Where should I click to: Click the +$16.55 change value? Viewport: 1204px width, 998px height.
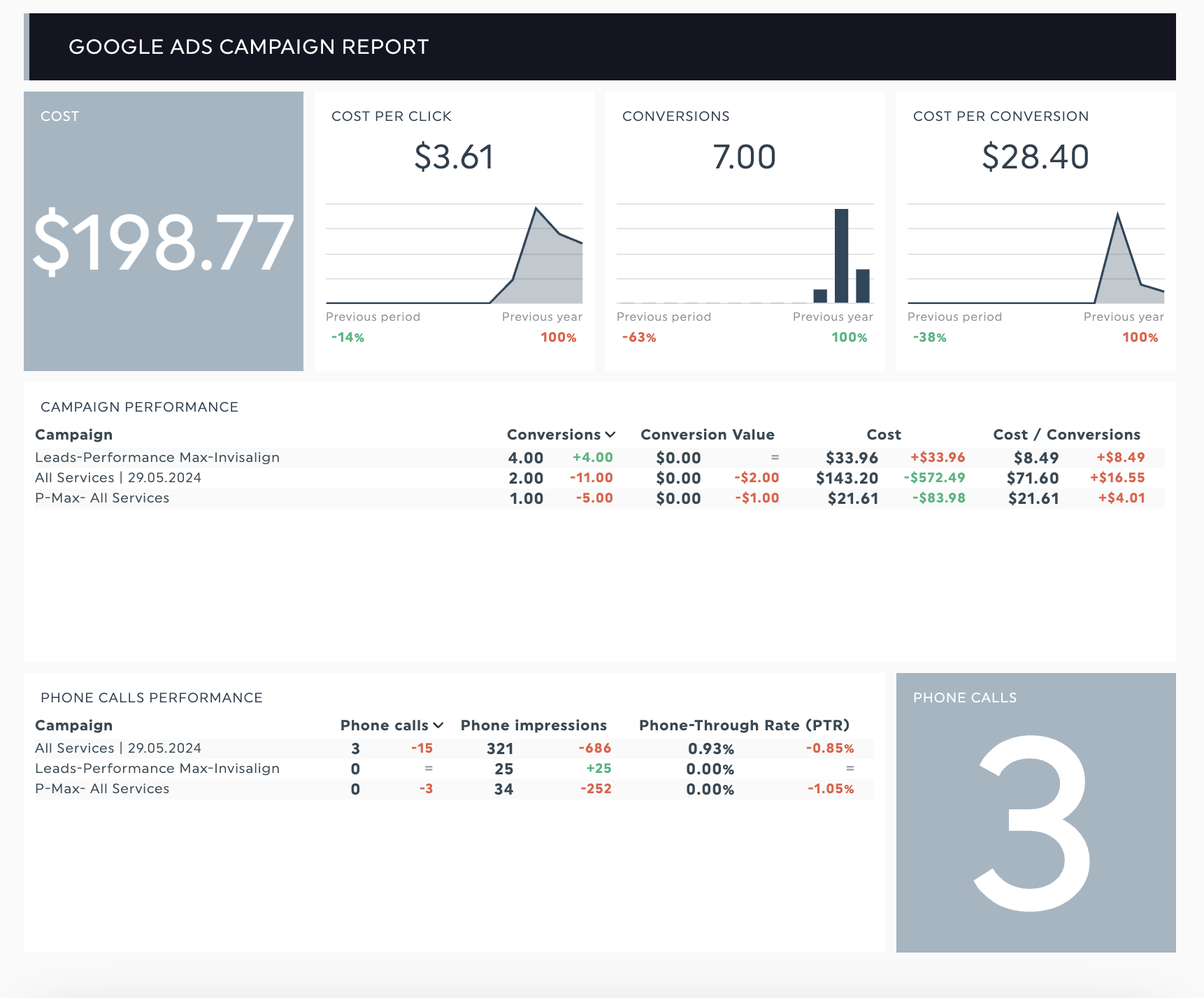tap(1117, 478)
